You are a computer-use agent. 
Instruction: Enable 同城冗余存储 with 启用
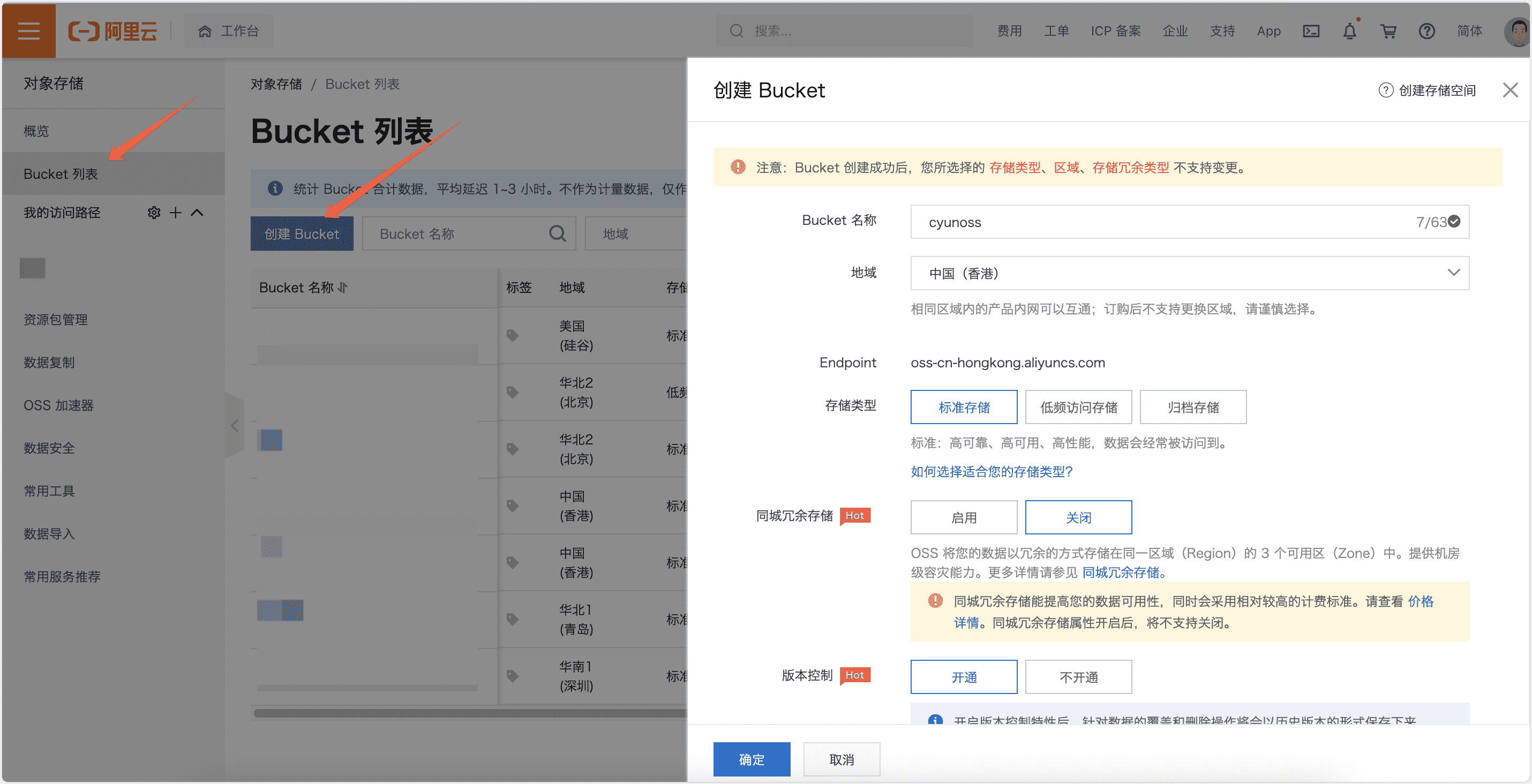[964, 518]
